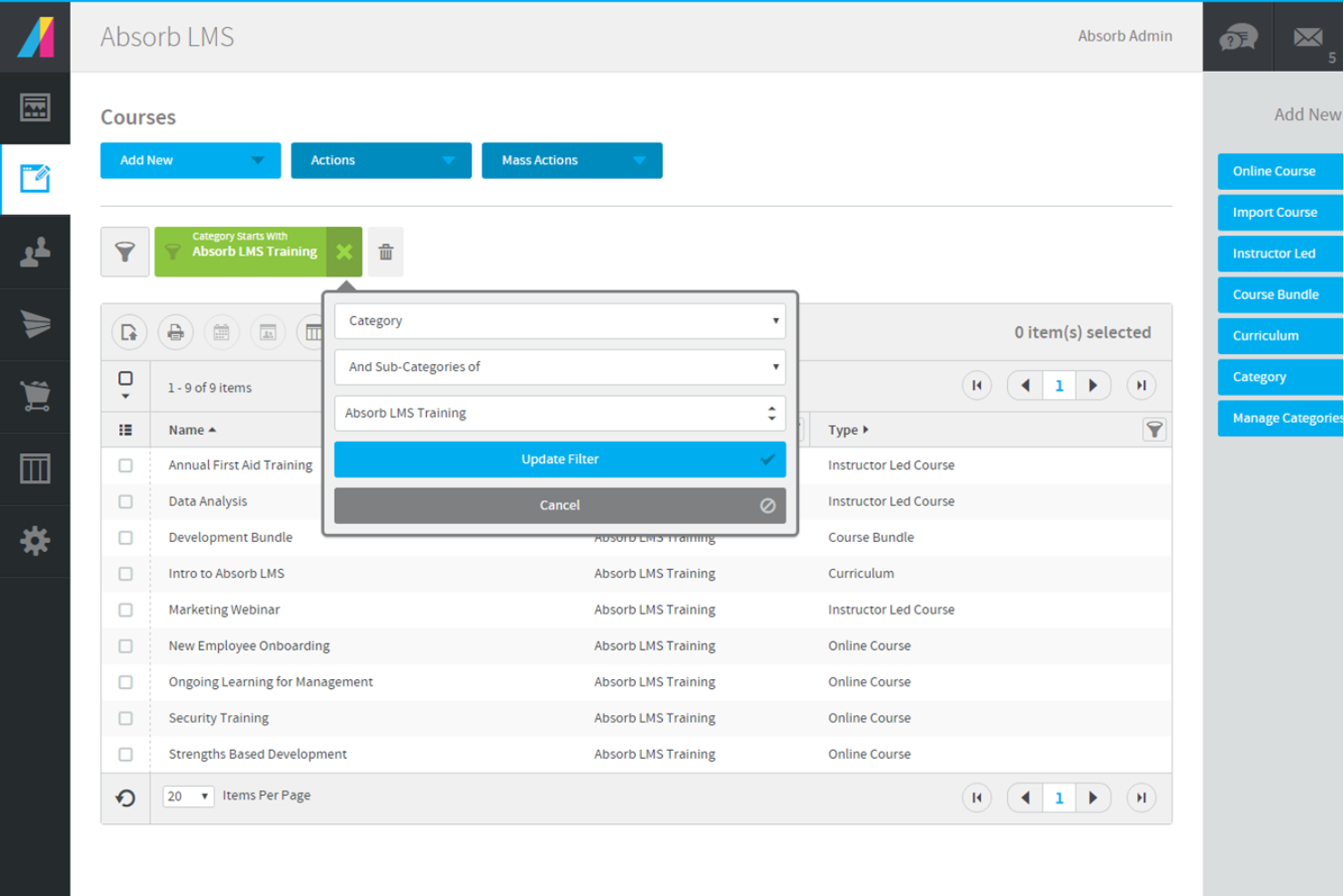Open the Items Per Page dropdown

pos(187,795)
